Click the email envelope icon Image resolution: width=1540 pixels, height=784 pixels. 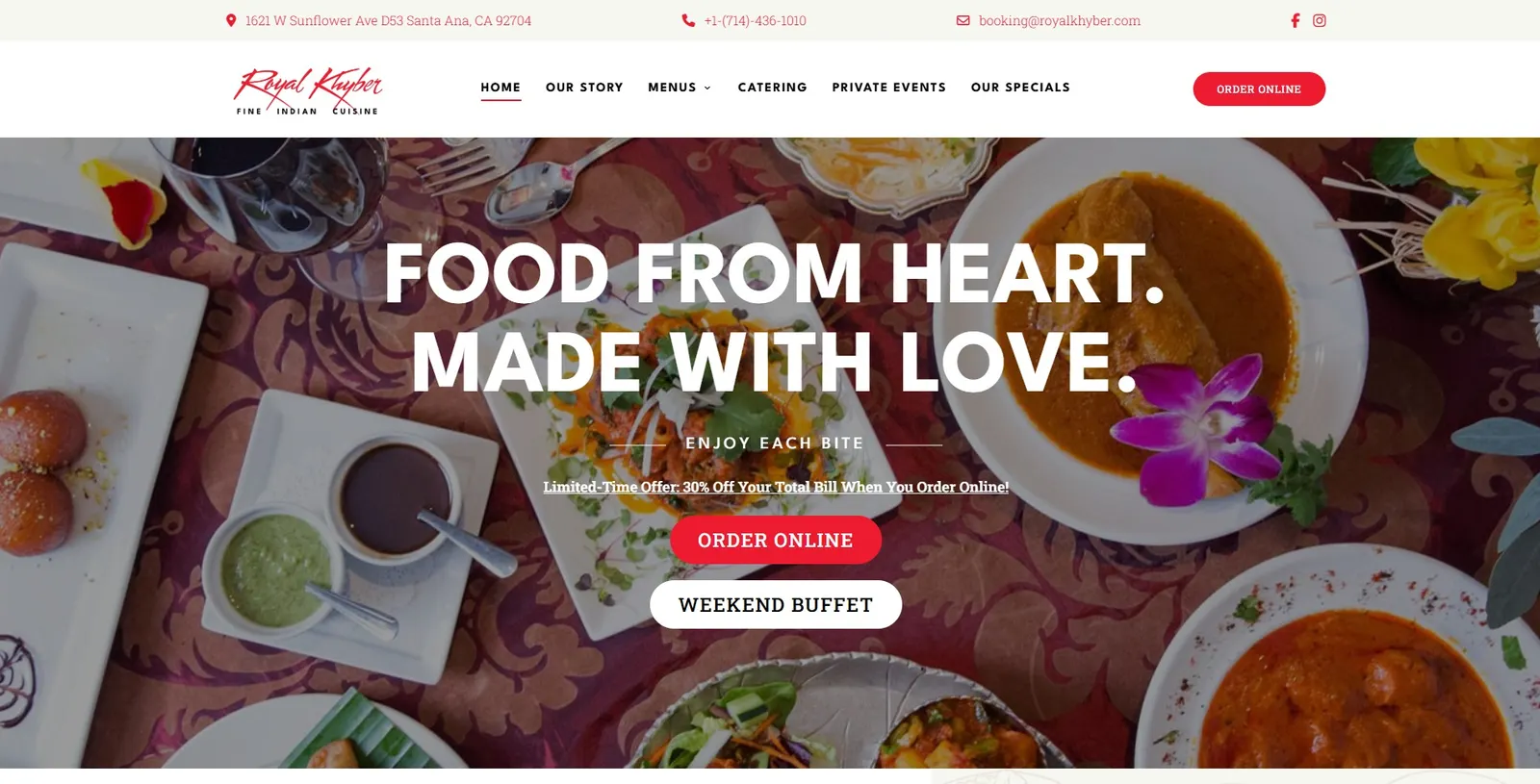pos(962,20)
